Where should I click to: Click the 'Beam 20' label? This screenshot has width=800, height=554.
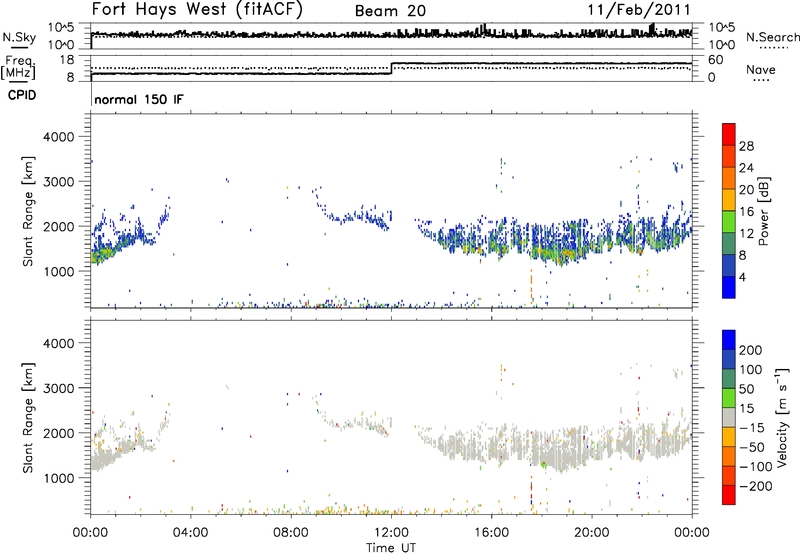pyautogui.click(x=390, y=11)
